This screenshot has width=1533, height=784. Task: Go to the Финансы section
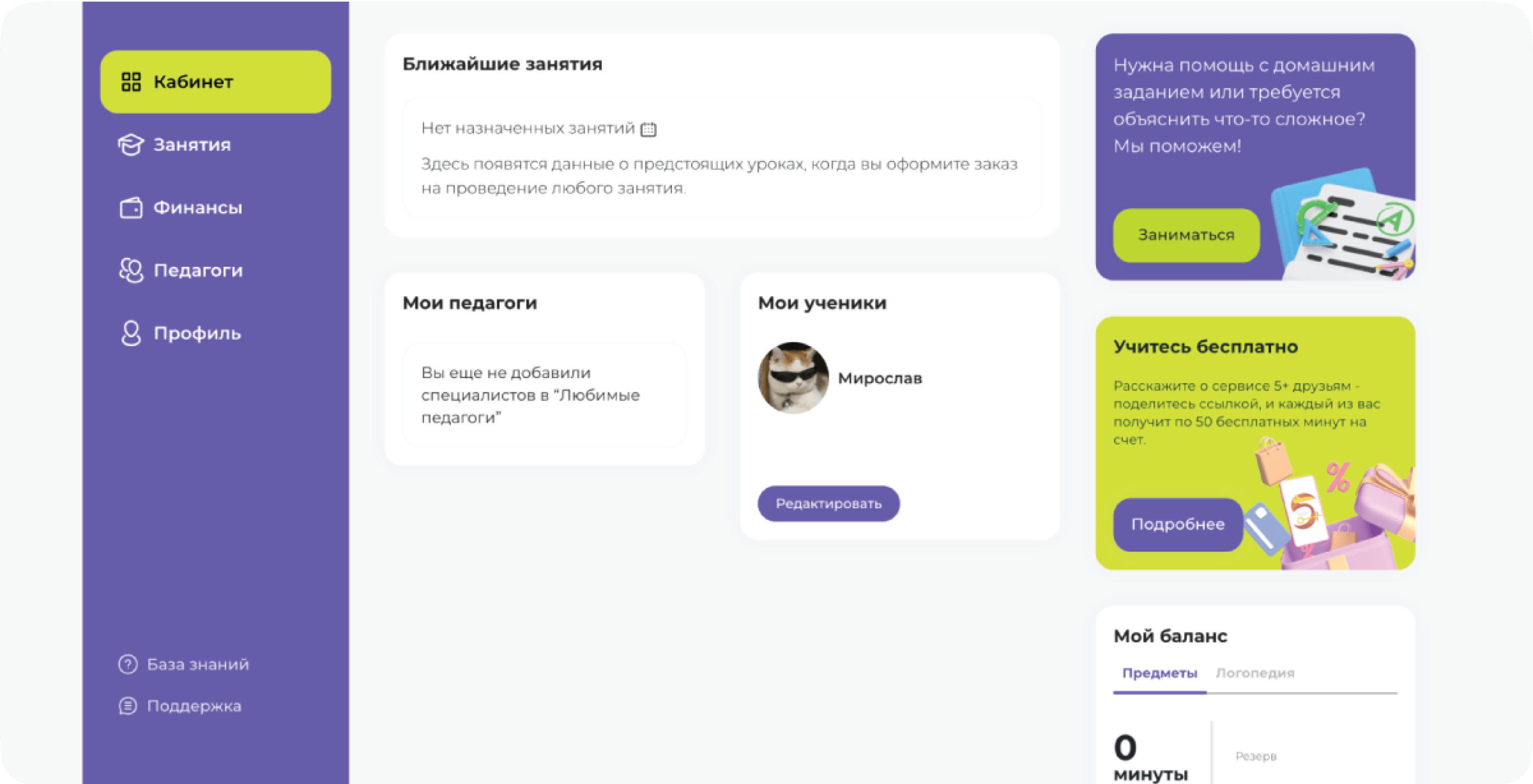pyautogui.click(x=198, y=208)
